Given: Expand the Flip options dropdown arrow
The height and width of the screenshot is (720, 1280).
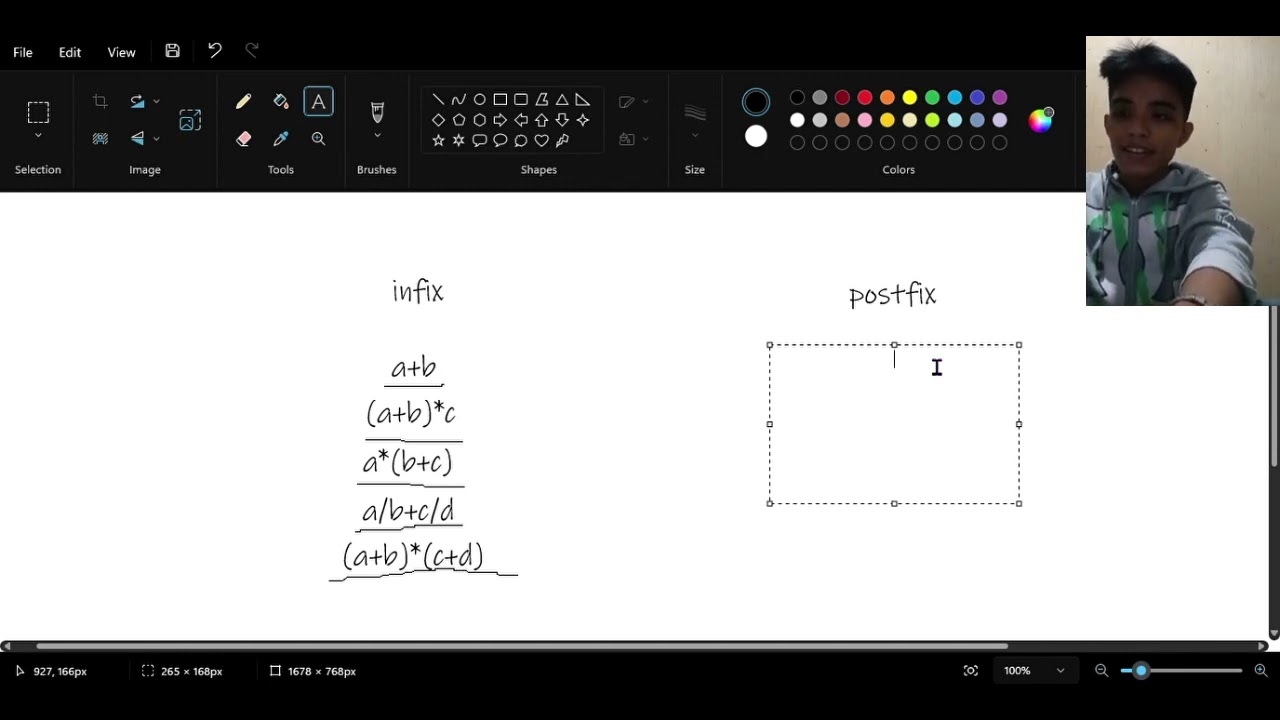Looking at the screenshot, I should [x=156, y=138].
